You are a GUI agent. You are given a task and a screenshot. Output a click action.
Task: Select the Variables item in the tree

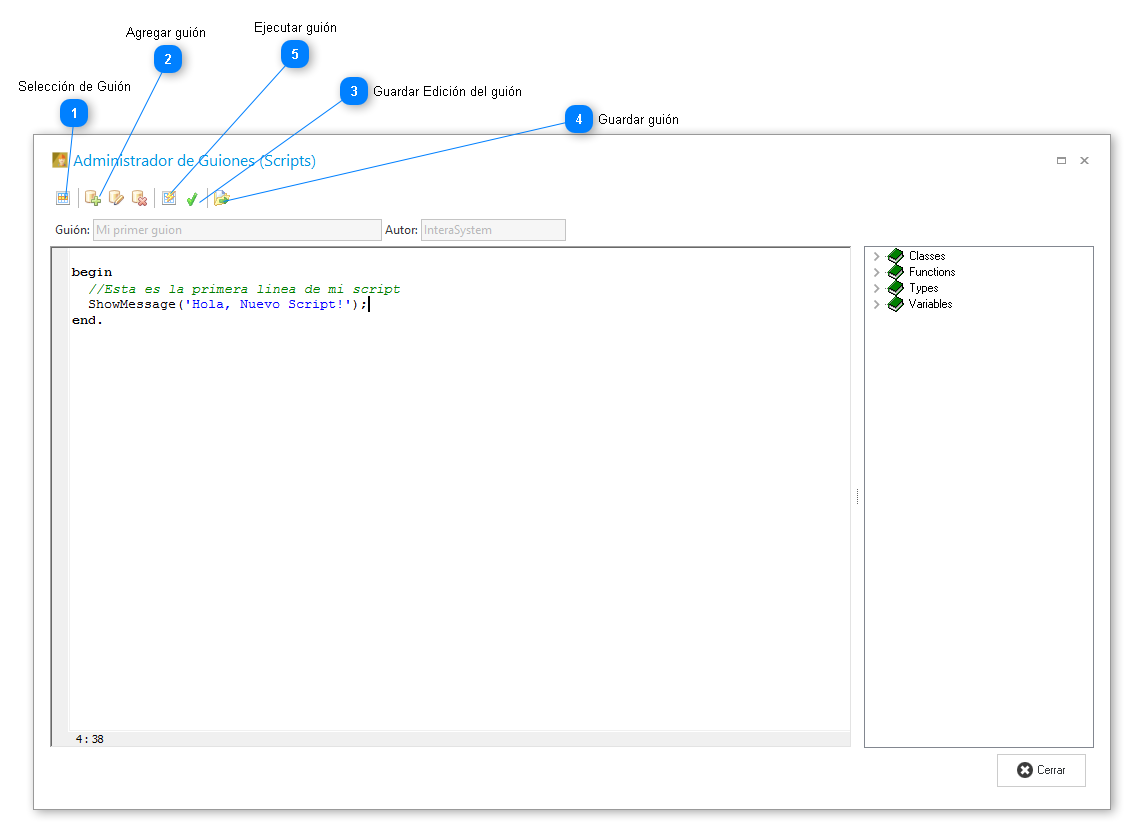point(930,304)
